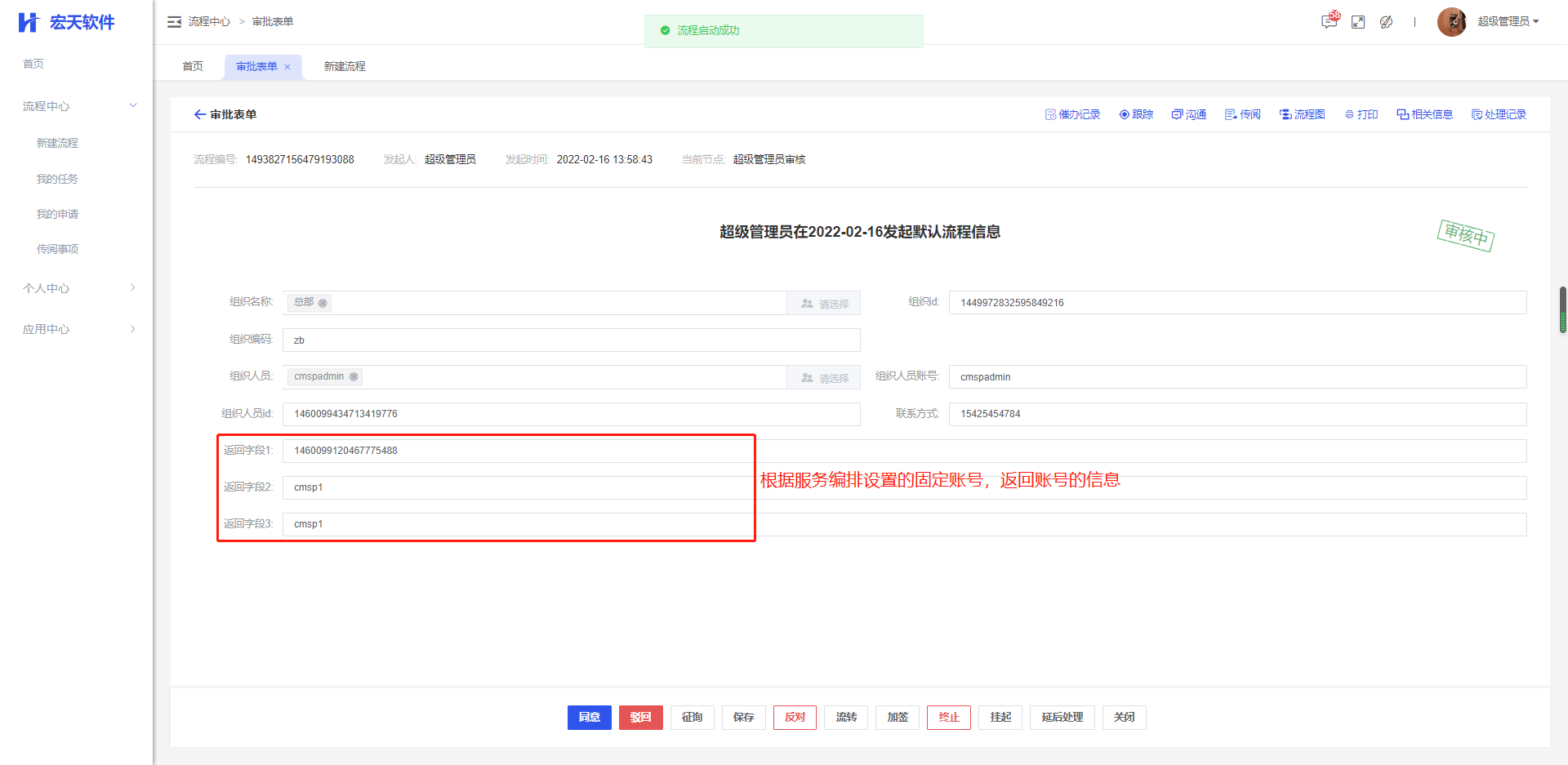Click the 返回字段3 input field
This screenshot has width=1568, height=765.
coord(904,524)
